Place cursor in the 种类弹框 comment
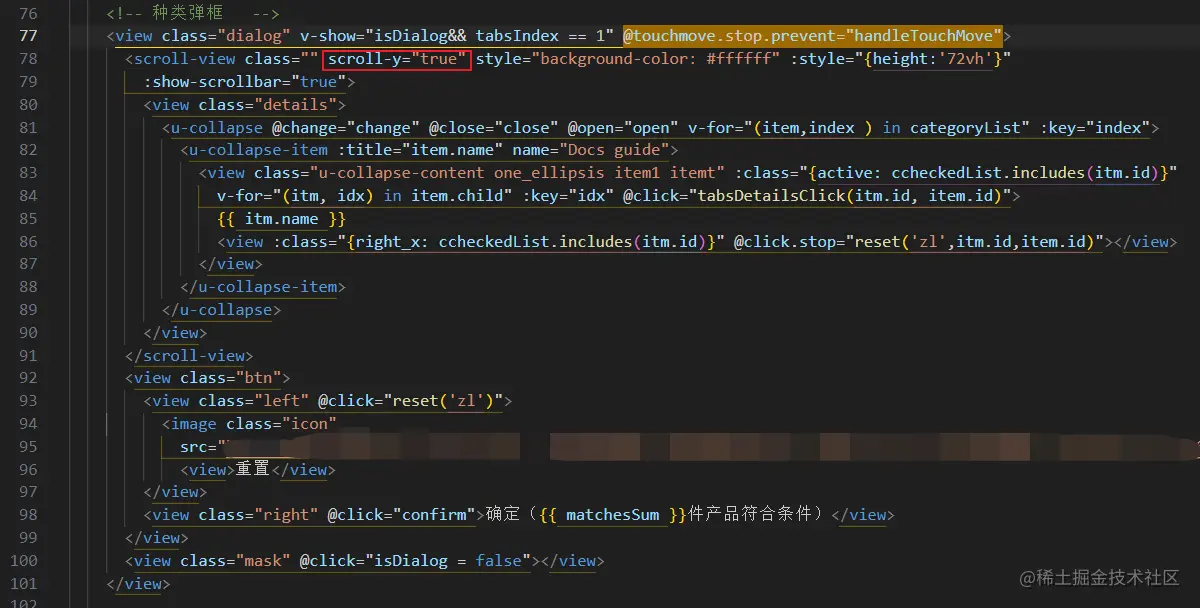 pyautogui.click(x=193, y=14)
